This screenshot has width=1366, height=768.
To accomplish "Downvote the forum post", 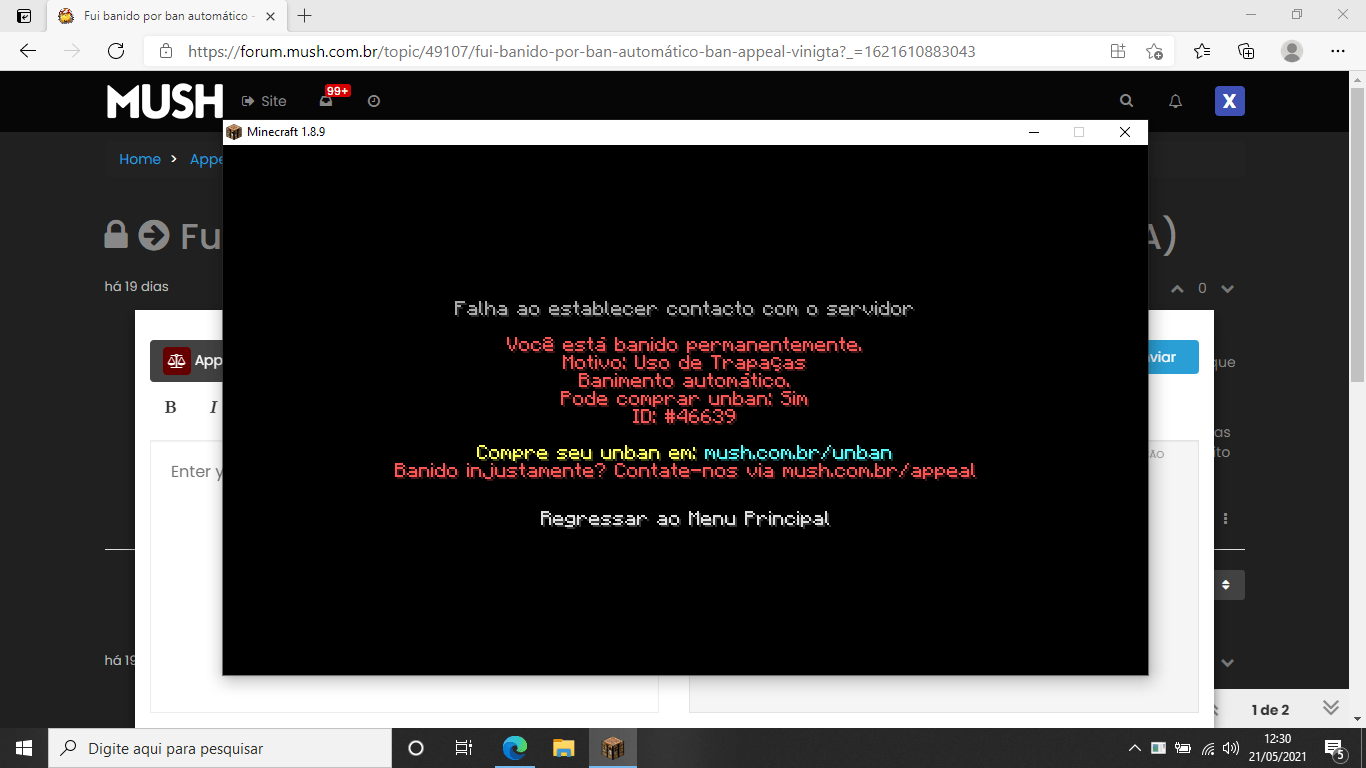I will (1227, 288).
